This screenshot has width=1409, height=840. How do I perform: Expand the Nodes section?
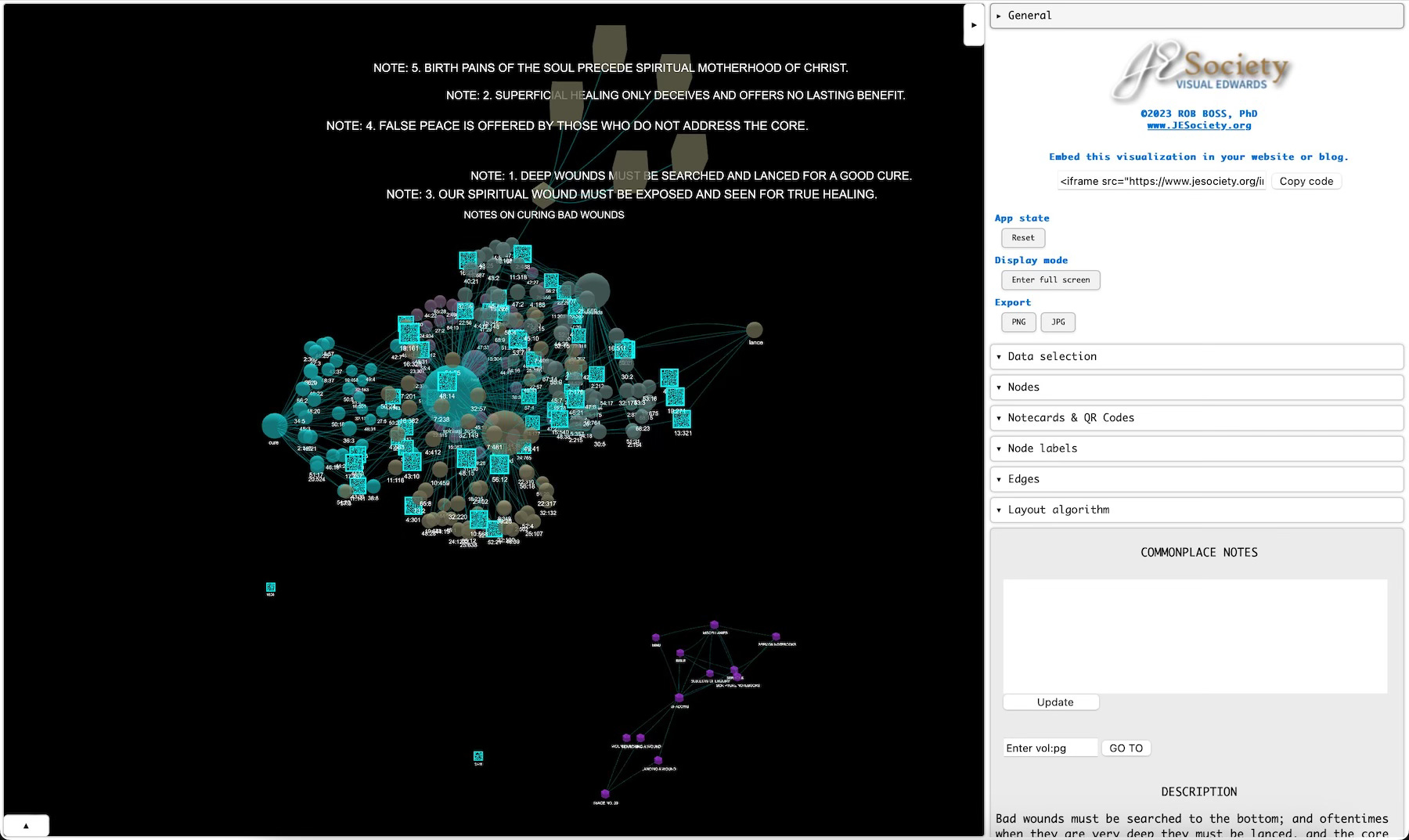[x=1196, y=387]
